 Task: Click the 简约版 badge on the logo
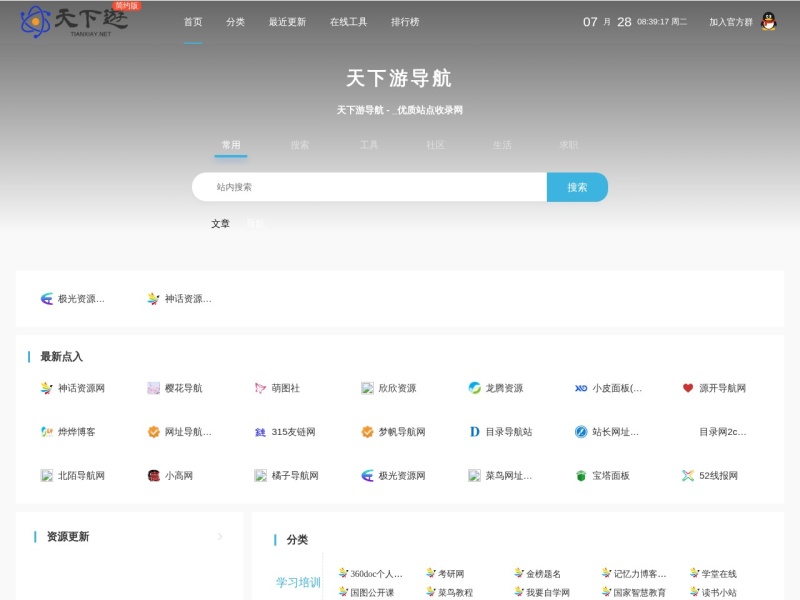point(127,6)
